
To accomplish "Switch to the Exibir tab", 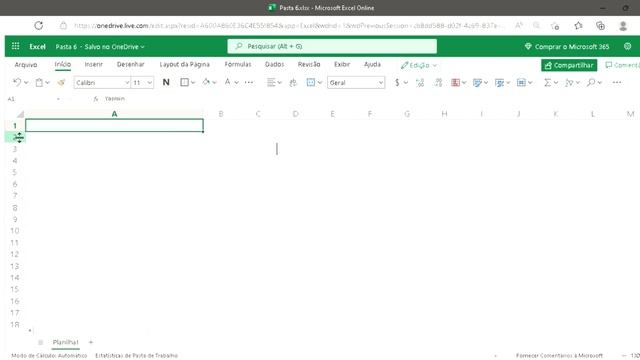I will pos(342,64).
